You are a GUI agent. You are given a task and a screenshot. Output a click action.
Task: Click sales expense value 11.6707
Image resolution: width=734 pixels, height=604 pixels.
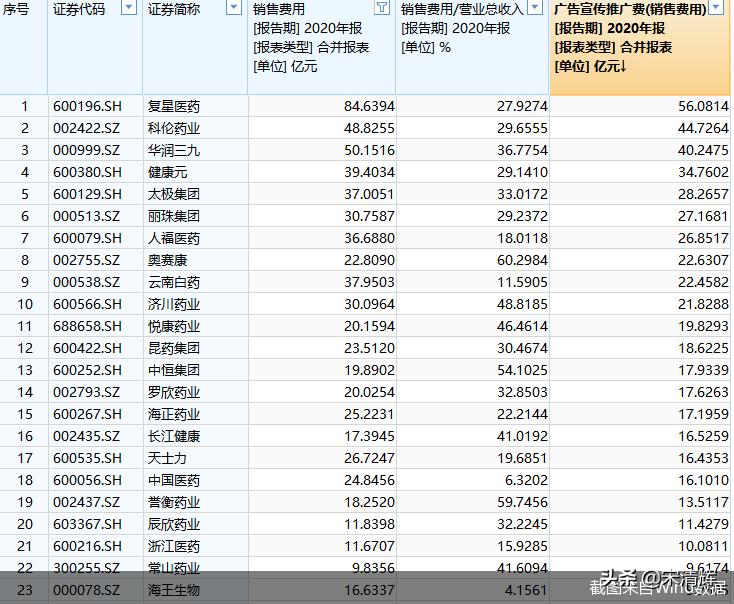tap(369, 546)
